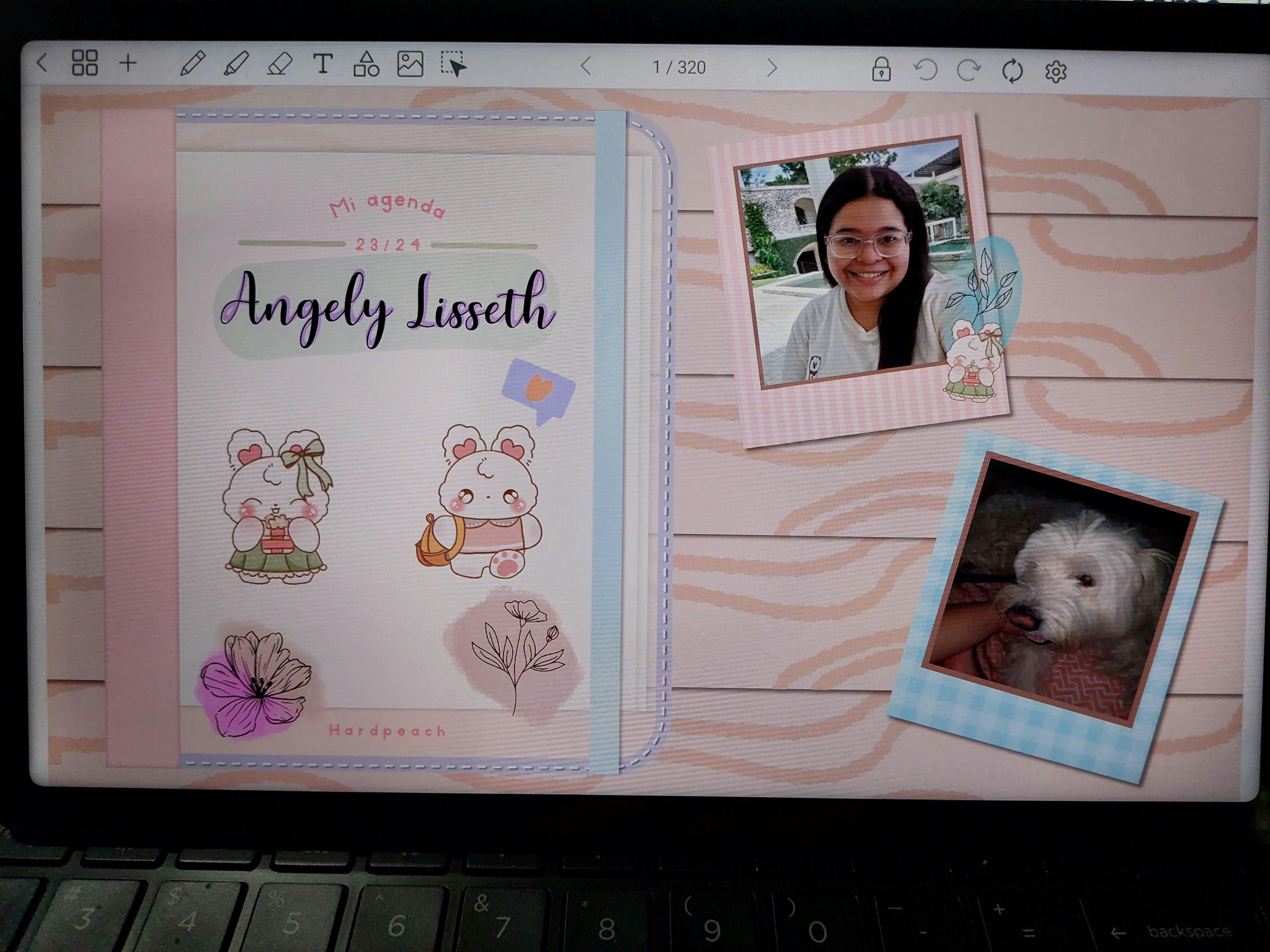This screenshot has width=1270, height=952.
Task: Go to the previous page arrow
Action: point(586,66)
